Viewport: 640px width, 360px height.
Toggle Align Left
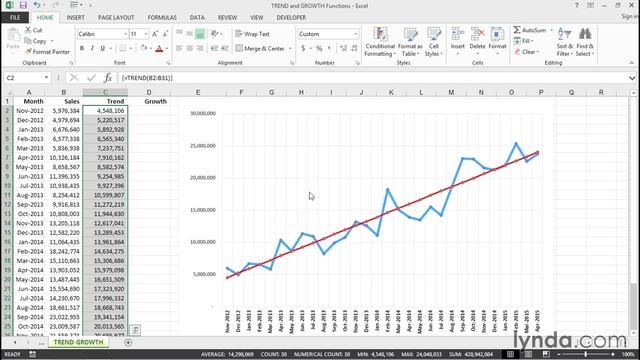[179, 48]
